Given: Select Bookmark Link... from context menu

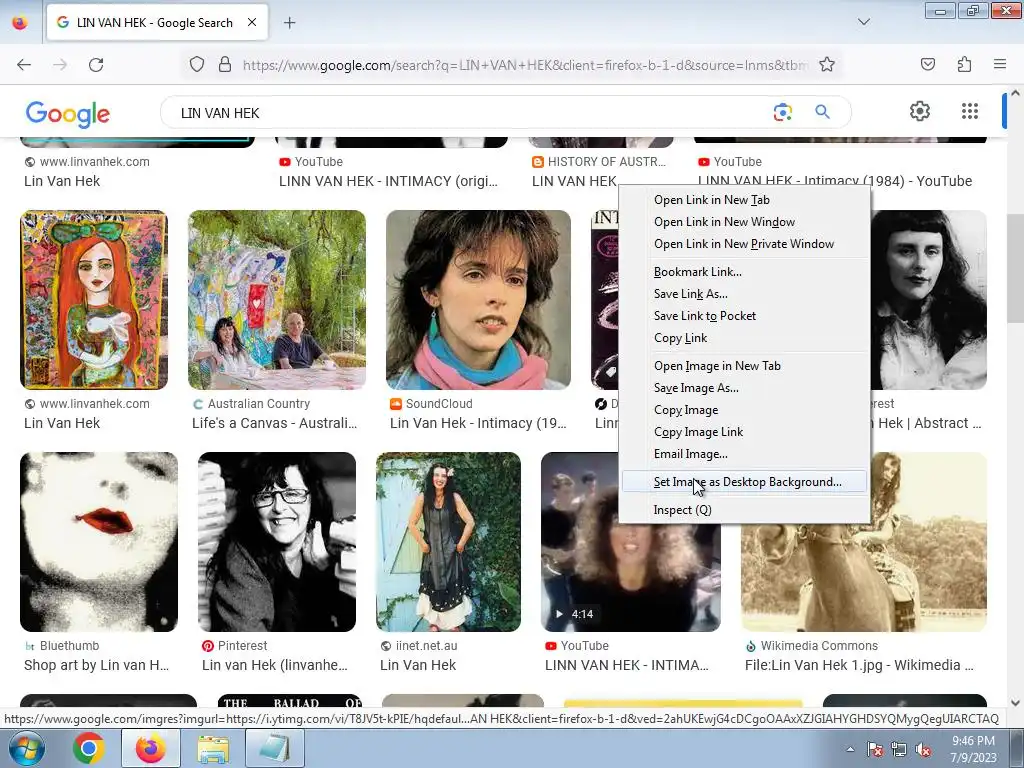Looking at the screenshot, I should point(744,272).
